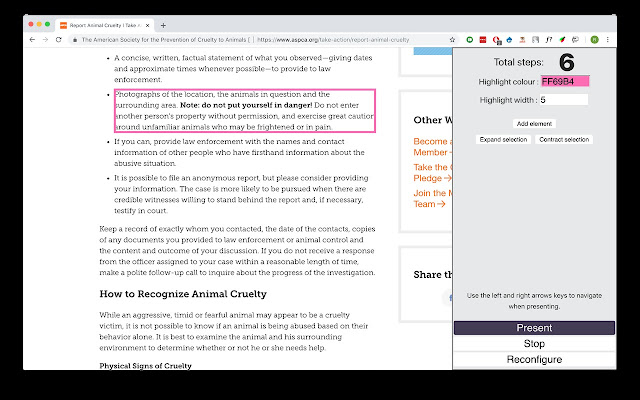Reload the ASPCA page
640x400 pixels.
59,40
